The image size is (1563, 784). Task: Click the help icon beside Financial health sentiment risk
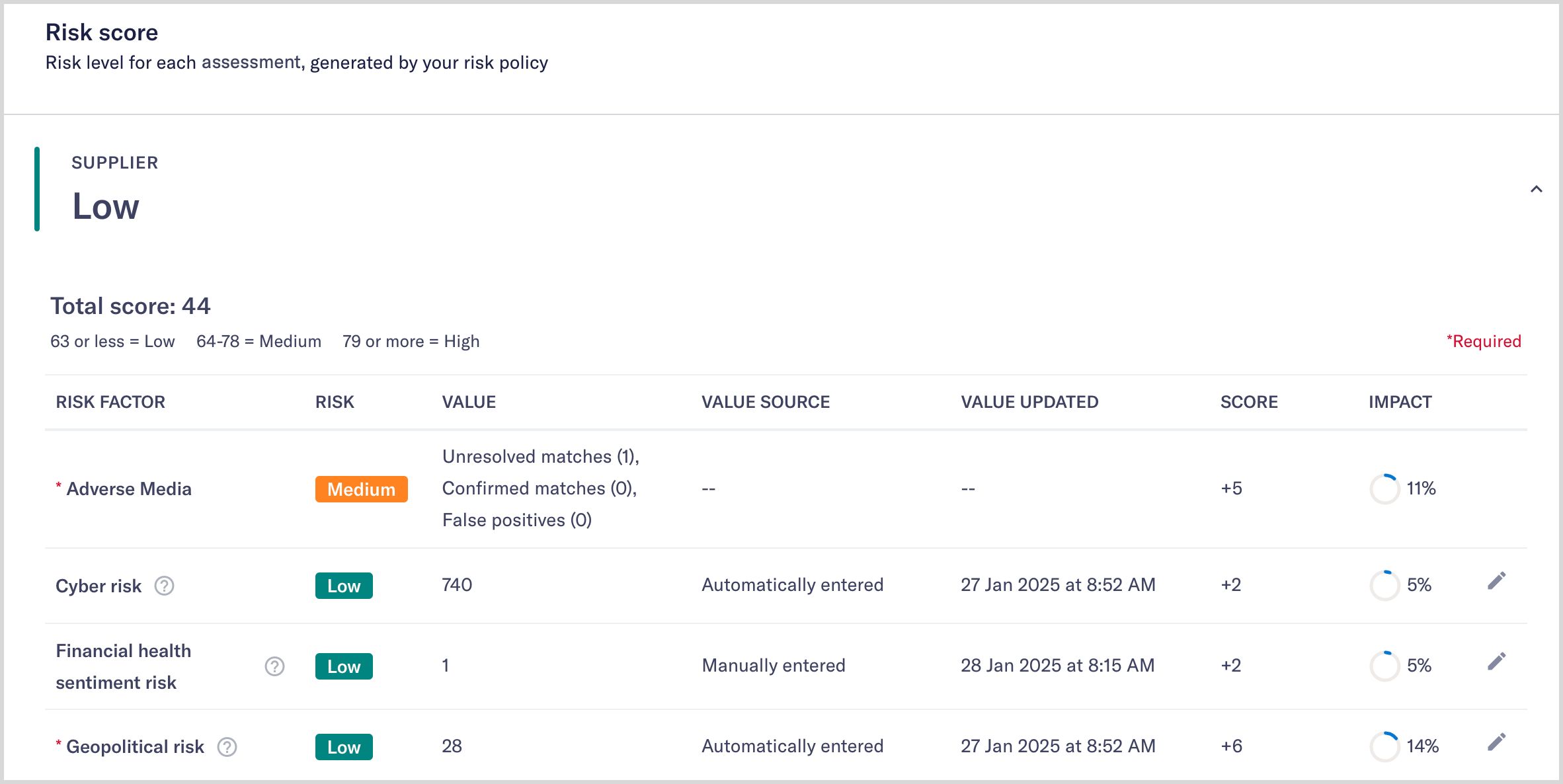(x=274, y=666)
